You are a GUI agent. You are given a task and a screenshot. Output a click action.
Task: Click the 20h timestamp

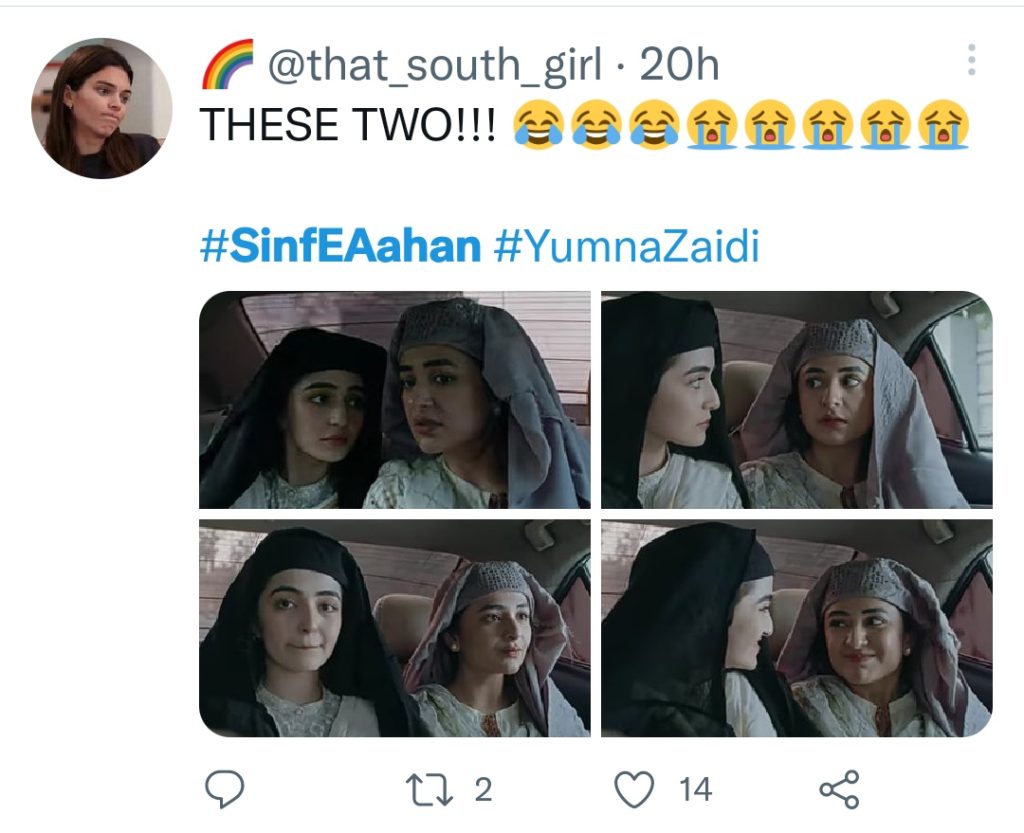point(679,65)
